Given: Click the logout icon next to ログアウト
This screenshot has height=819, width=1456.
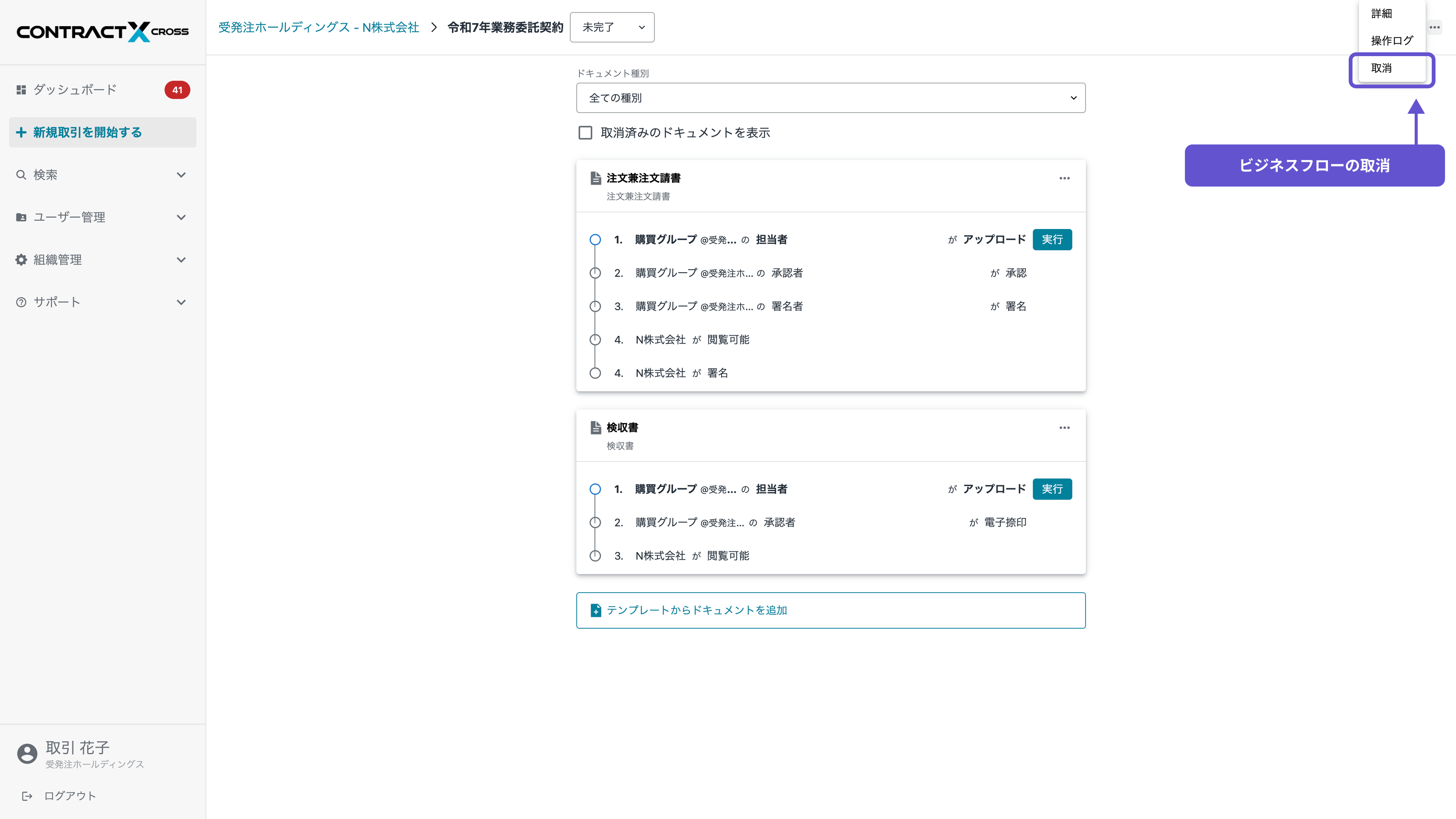Looking at the screenshot, I should (28, 796).
